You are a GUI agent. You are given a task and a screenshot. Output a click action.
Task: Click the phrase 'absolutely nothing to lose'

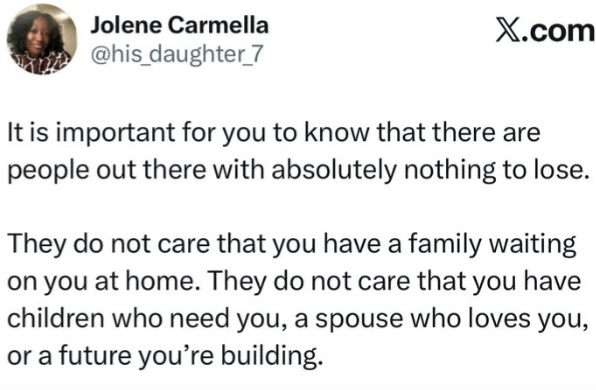pos(426,169)
